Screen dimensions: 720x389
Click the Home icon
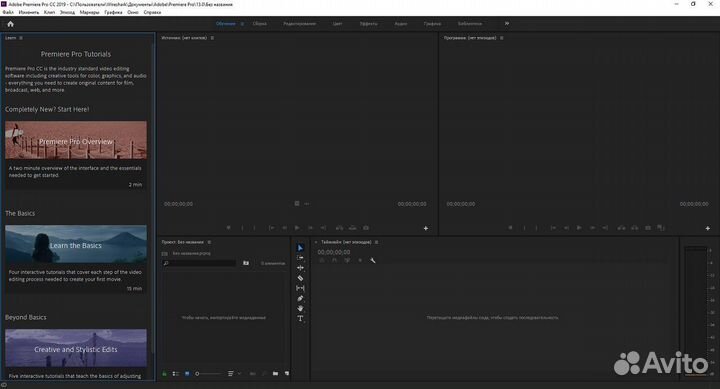(11, 24)
